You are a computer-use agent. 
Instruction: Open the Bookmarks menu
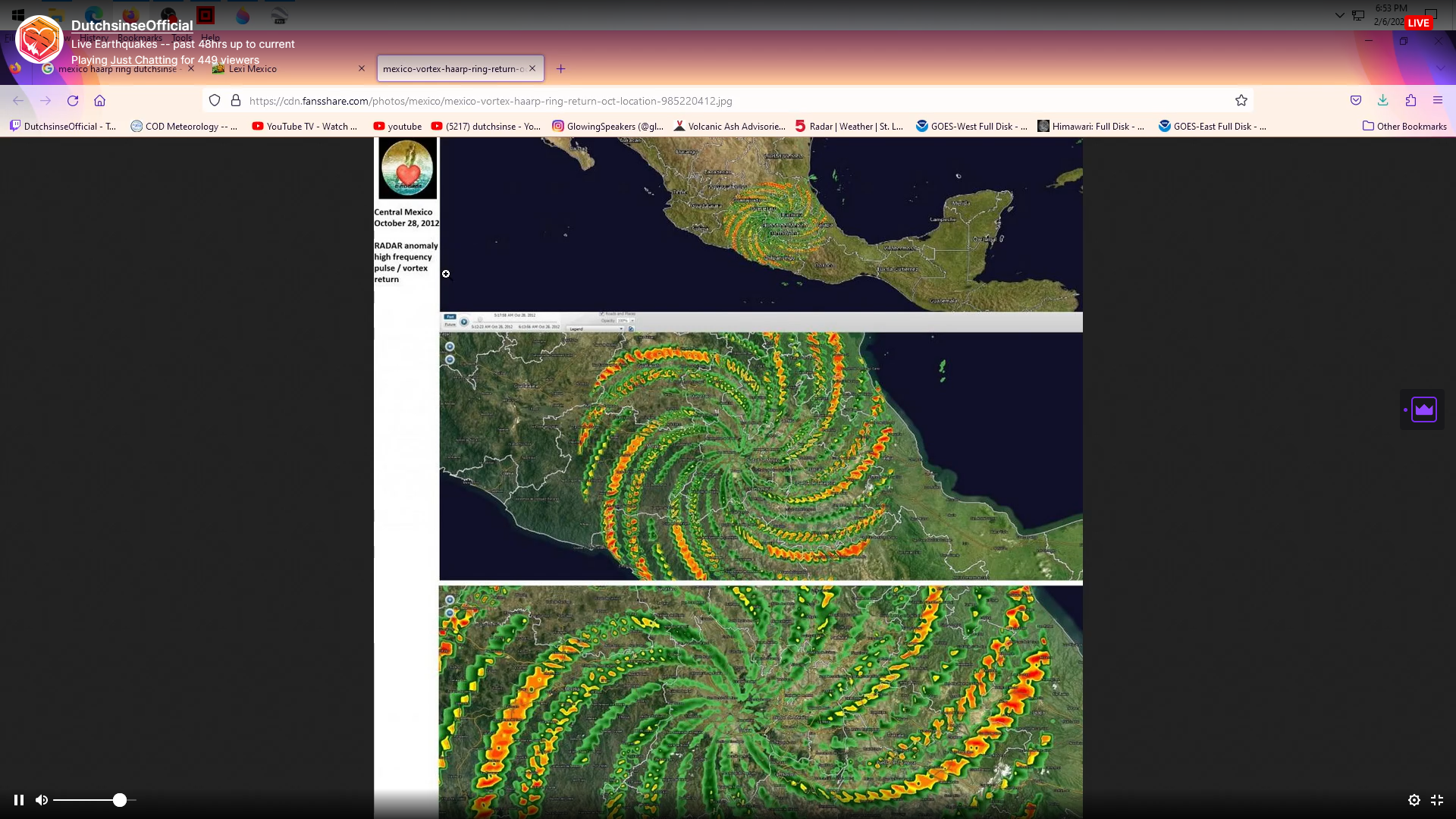click(x=140, y=38)
